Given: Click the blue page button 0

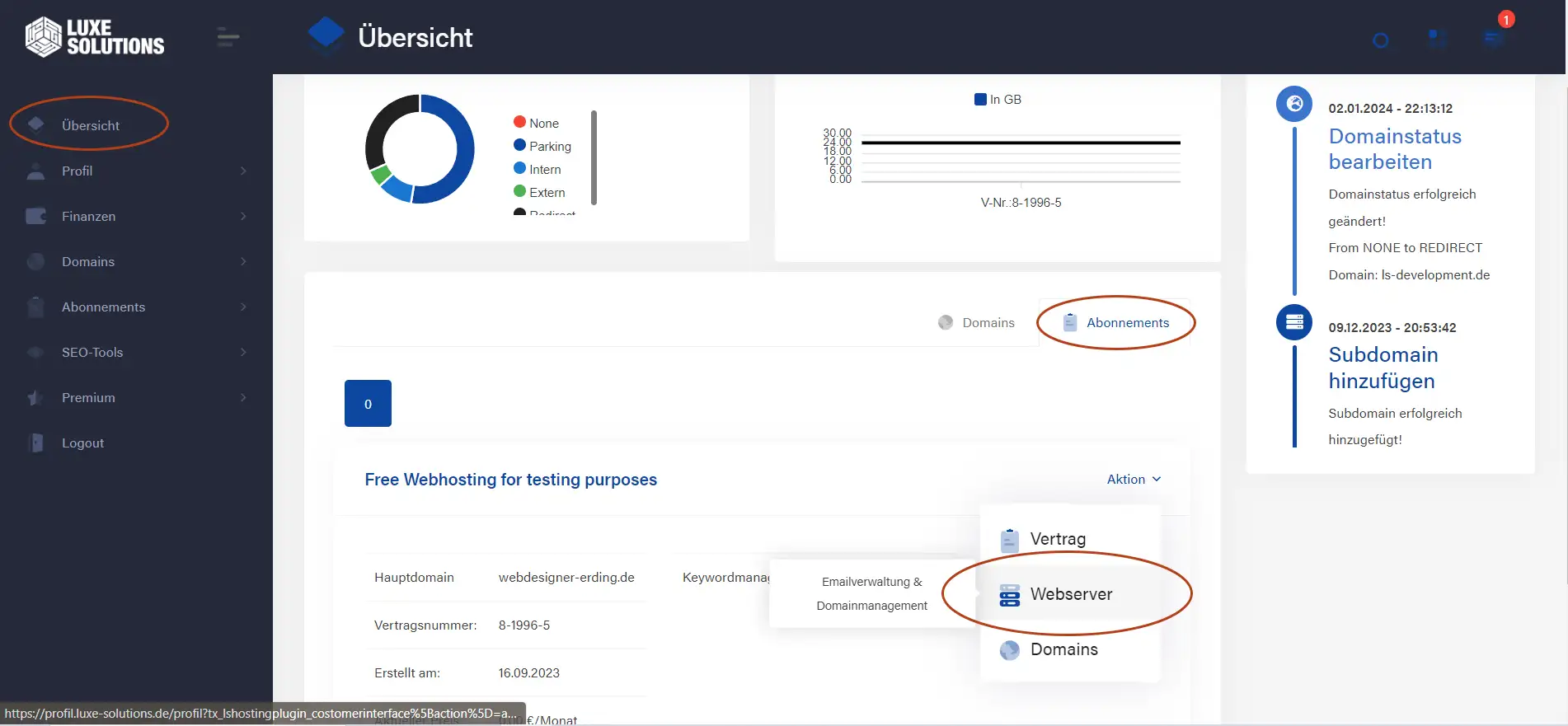Looking at the screenshot, I should point(368,403).
